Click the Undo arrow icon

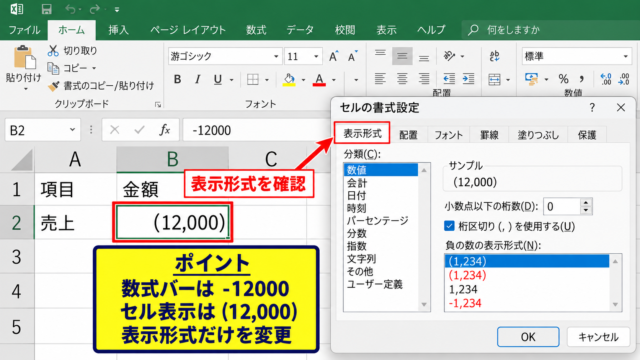tap(71, 9)
